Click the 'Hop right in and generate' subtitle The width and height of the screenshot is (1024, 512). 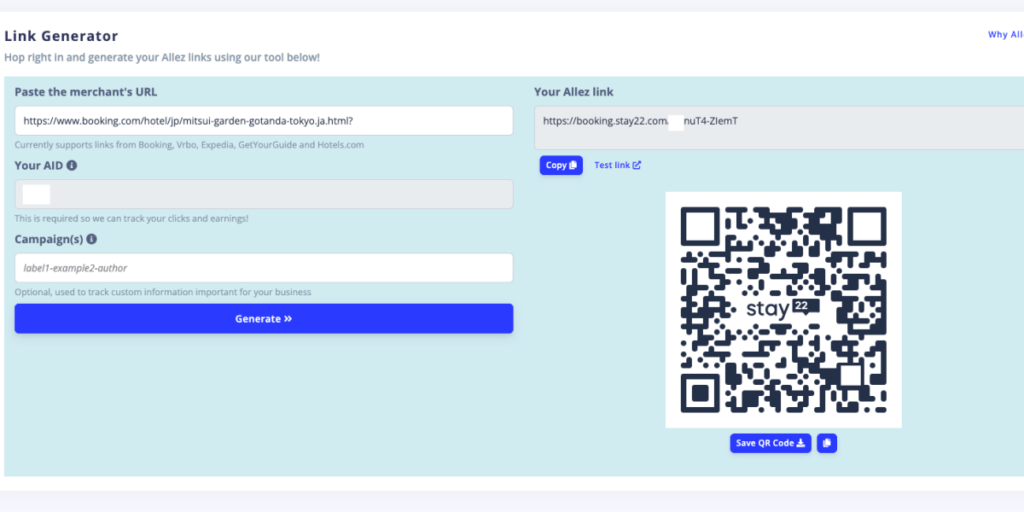pyautogui.click(x=162, y=57)
